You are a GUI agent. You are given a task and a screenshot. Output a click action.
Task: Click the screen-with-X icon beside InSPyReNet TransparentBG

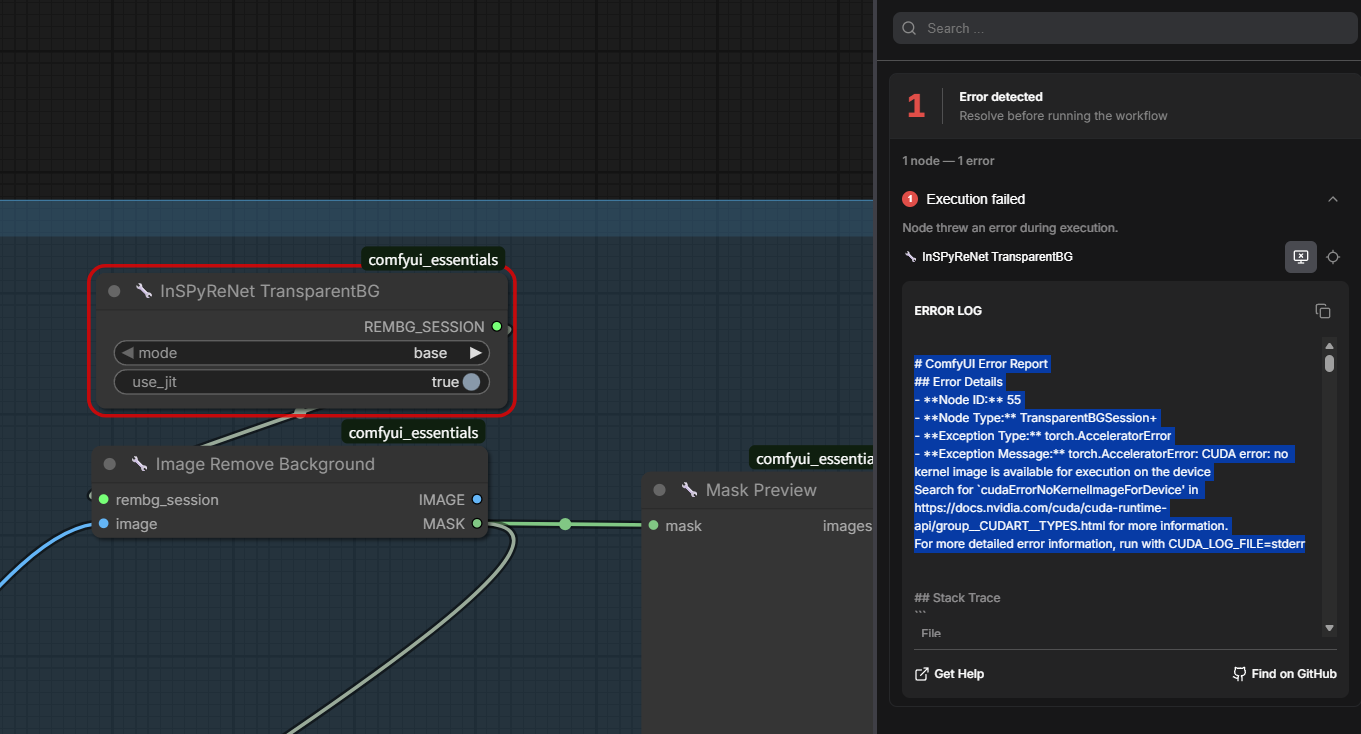[1300, 257]
